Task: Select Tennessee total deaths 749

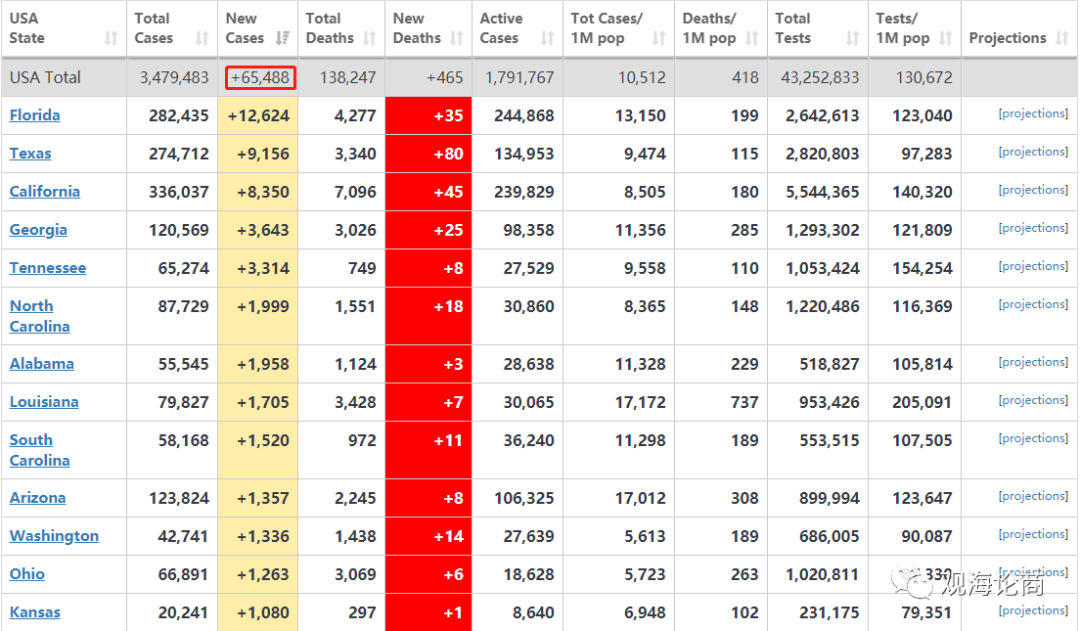Action: point(362,268)
